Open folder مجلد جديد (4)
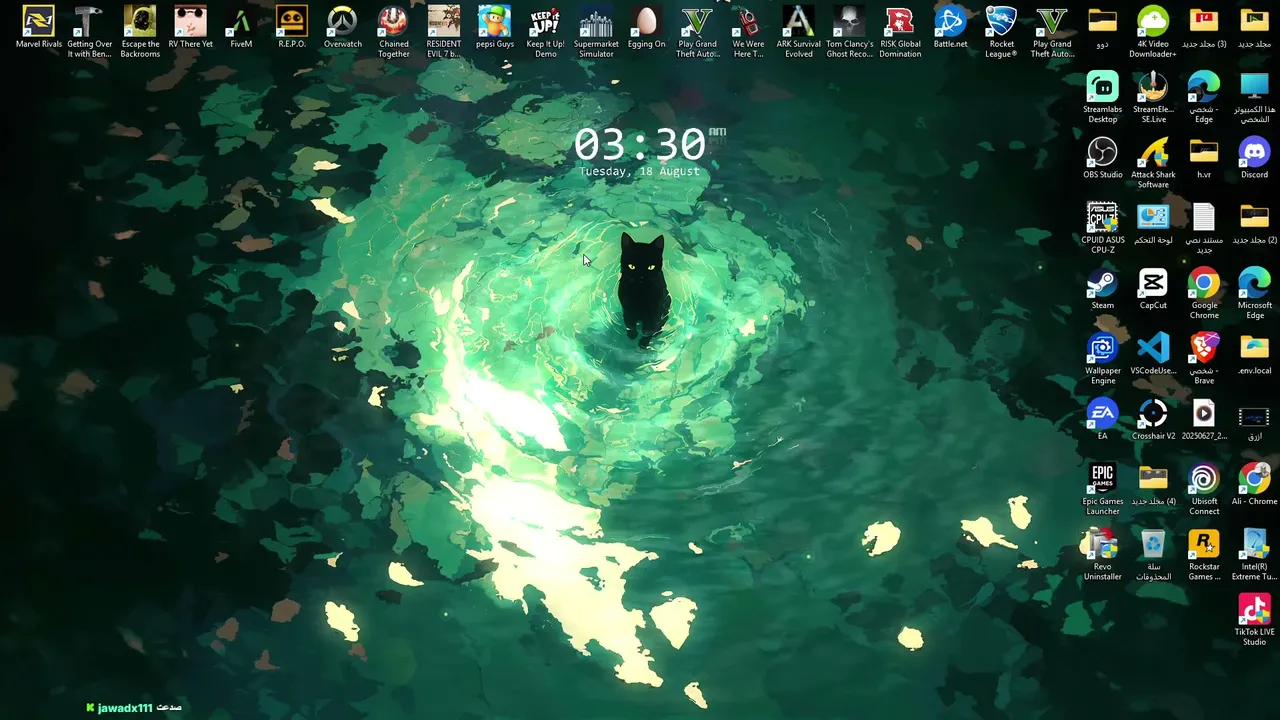The image size is (1280, 720). (x=1153, y=485)
